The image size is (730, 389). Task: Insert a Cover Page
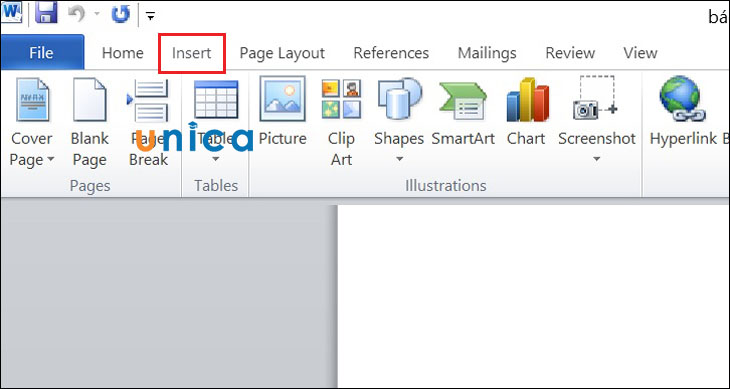[32, 123]
